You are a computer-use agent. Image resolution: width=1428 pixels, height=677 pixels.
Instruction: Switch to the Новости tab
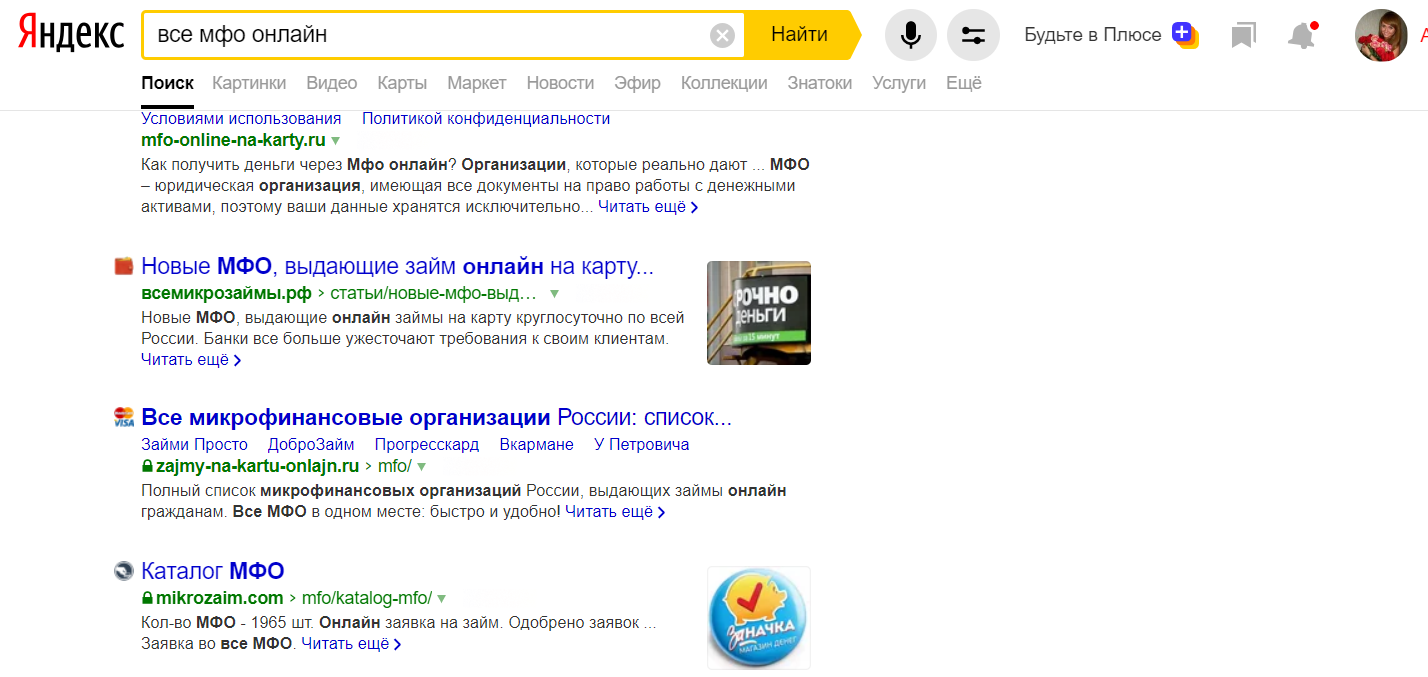560,83
